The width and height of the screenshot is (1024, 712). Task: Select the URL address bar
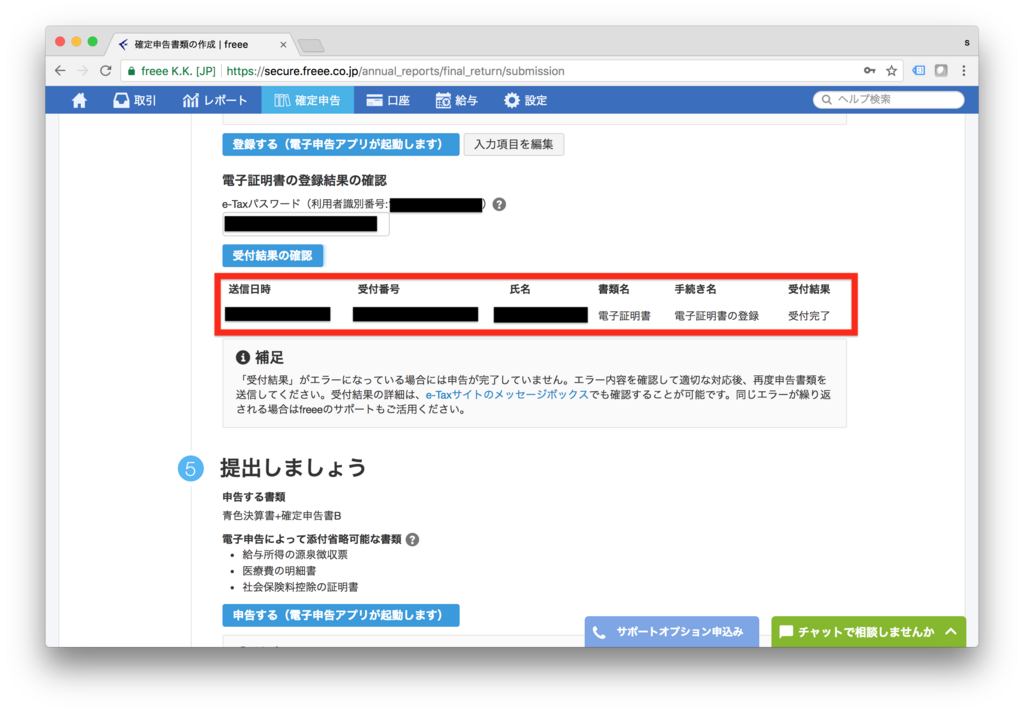point(511,71)
